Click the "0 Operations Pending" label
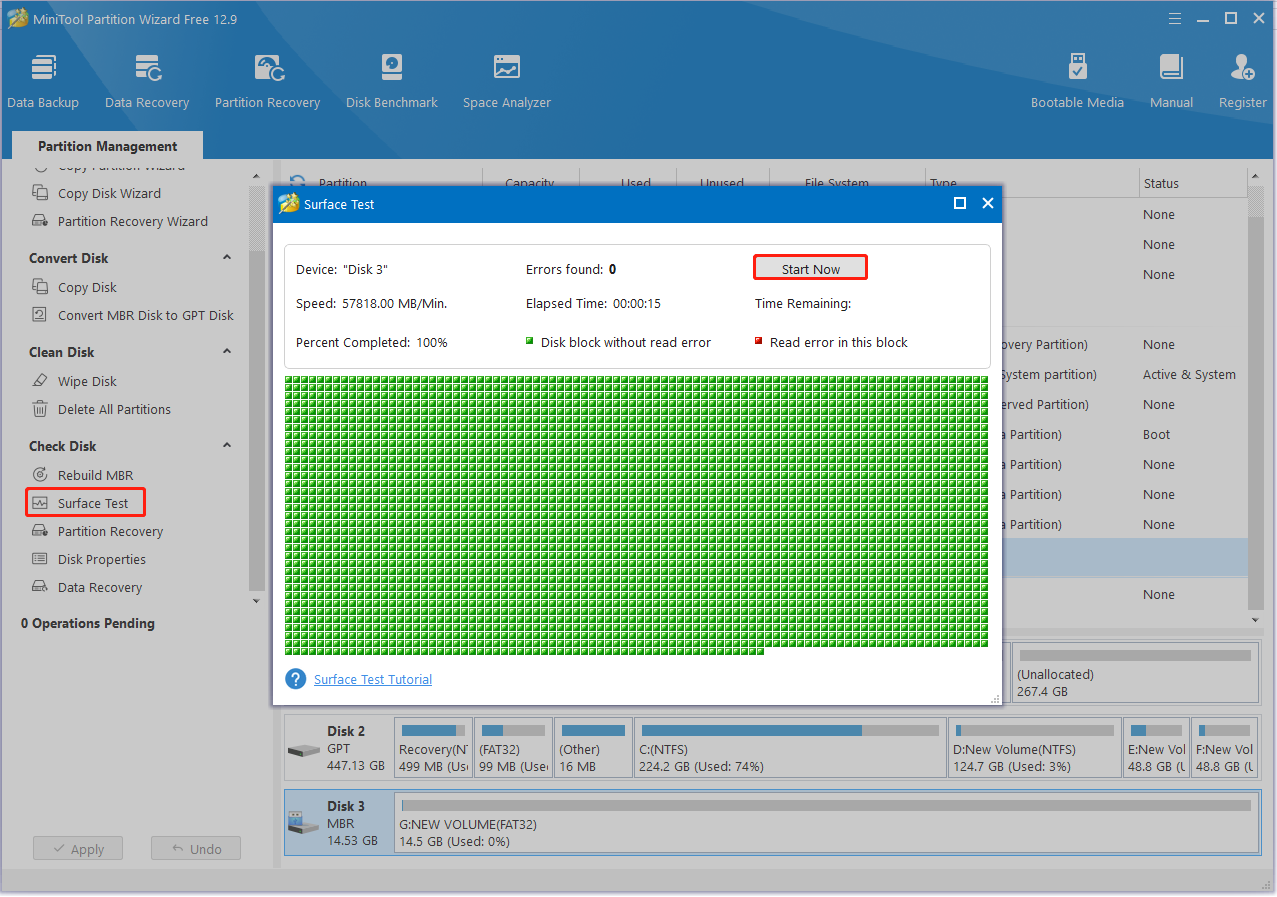Image resolution: width=1277 pixels, height=897 pixels. (88, 623)
